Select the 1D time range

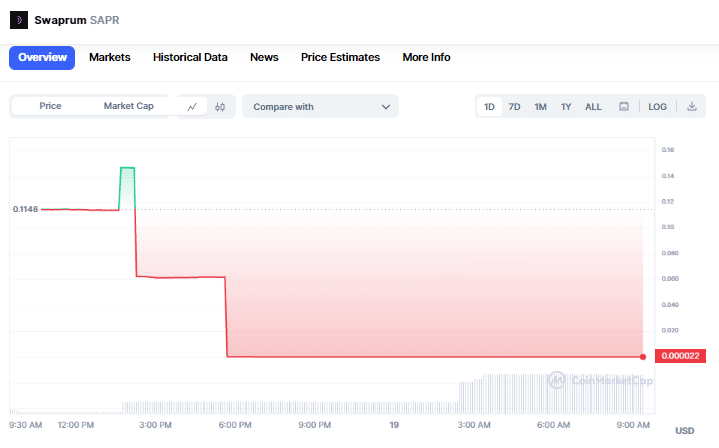coord(489,107)
